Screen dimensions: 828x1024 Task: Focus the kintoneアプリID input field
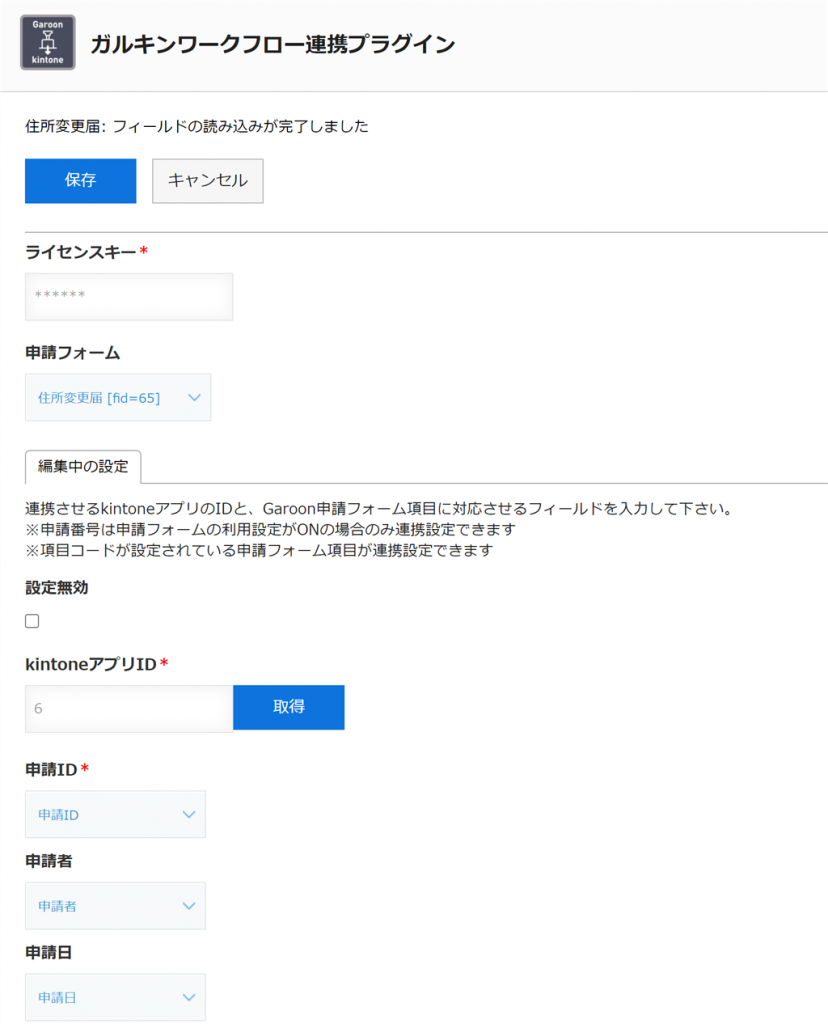click(x=129, y=709)
